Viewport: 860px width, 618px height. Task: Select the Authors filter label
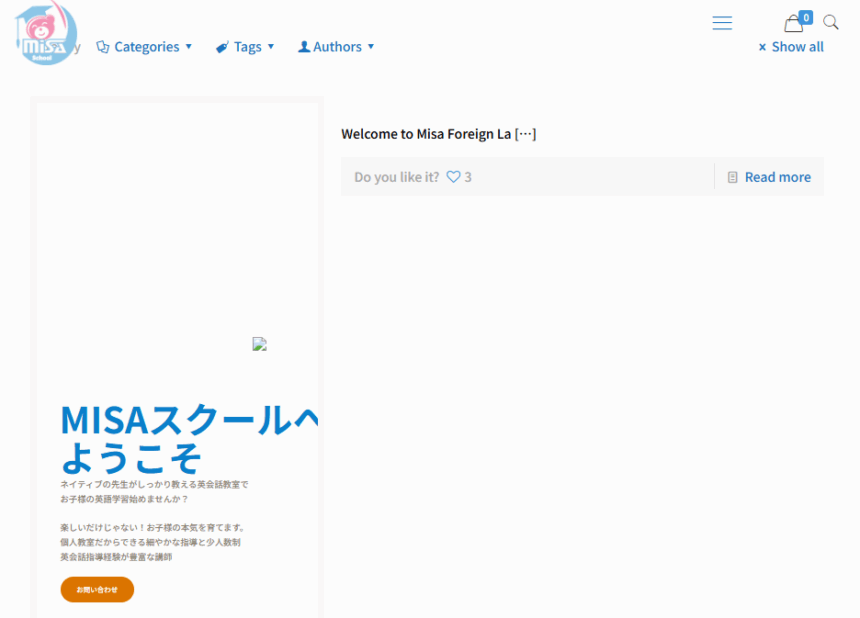tap(337, 47)
